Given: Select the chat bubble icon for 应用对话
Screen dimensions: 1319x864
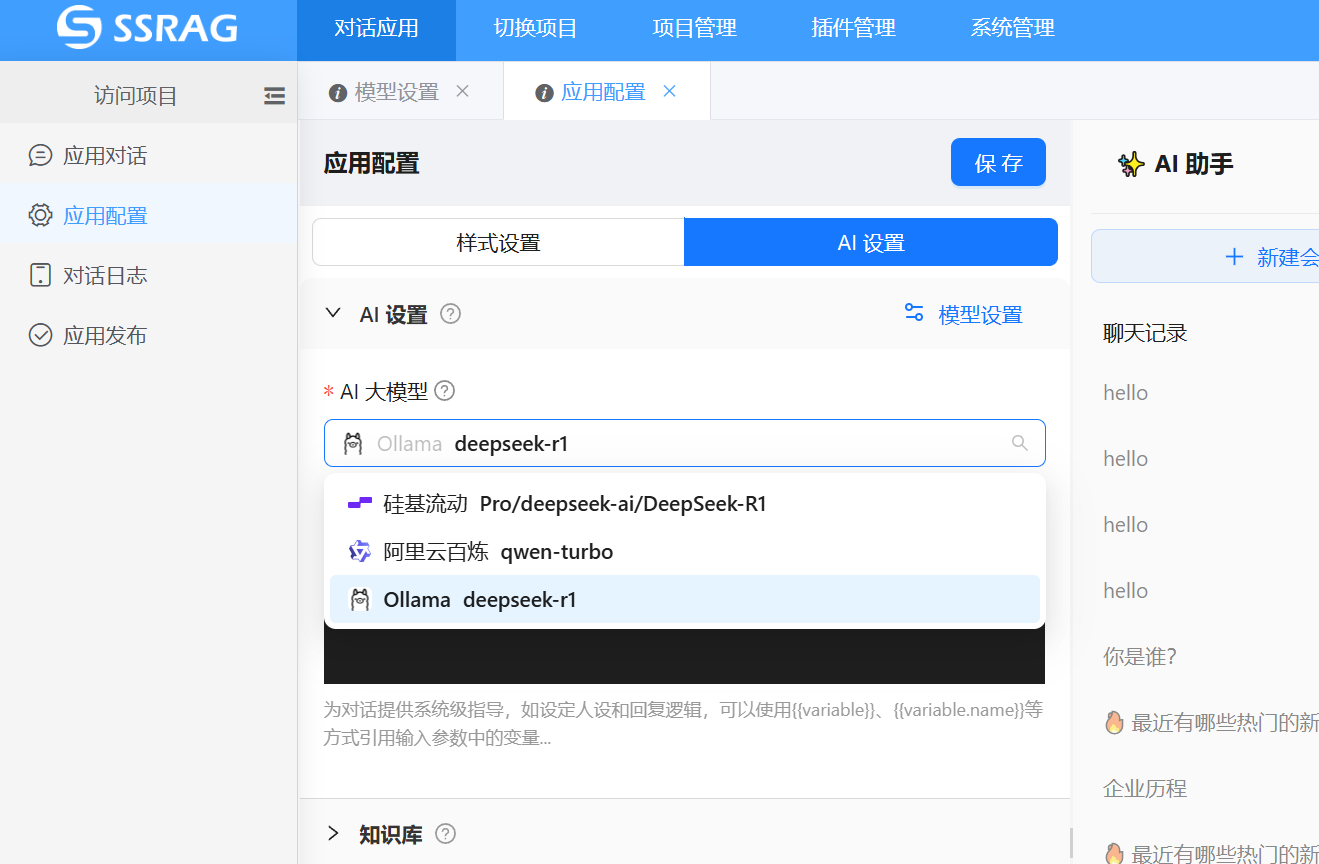Looking at the screenshot, I should coord(40,155).
